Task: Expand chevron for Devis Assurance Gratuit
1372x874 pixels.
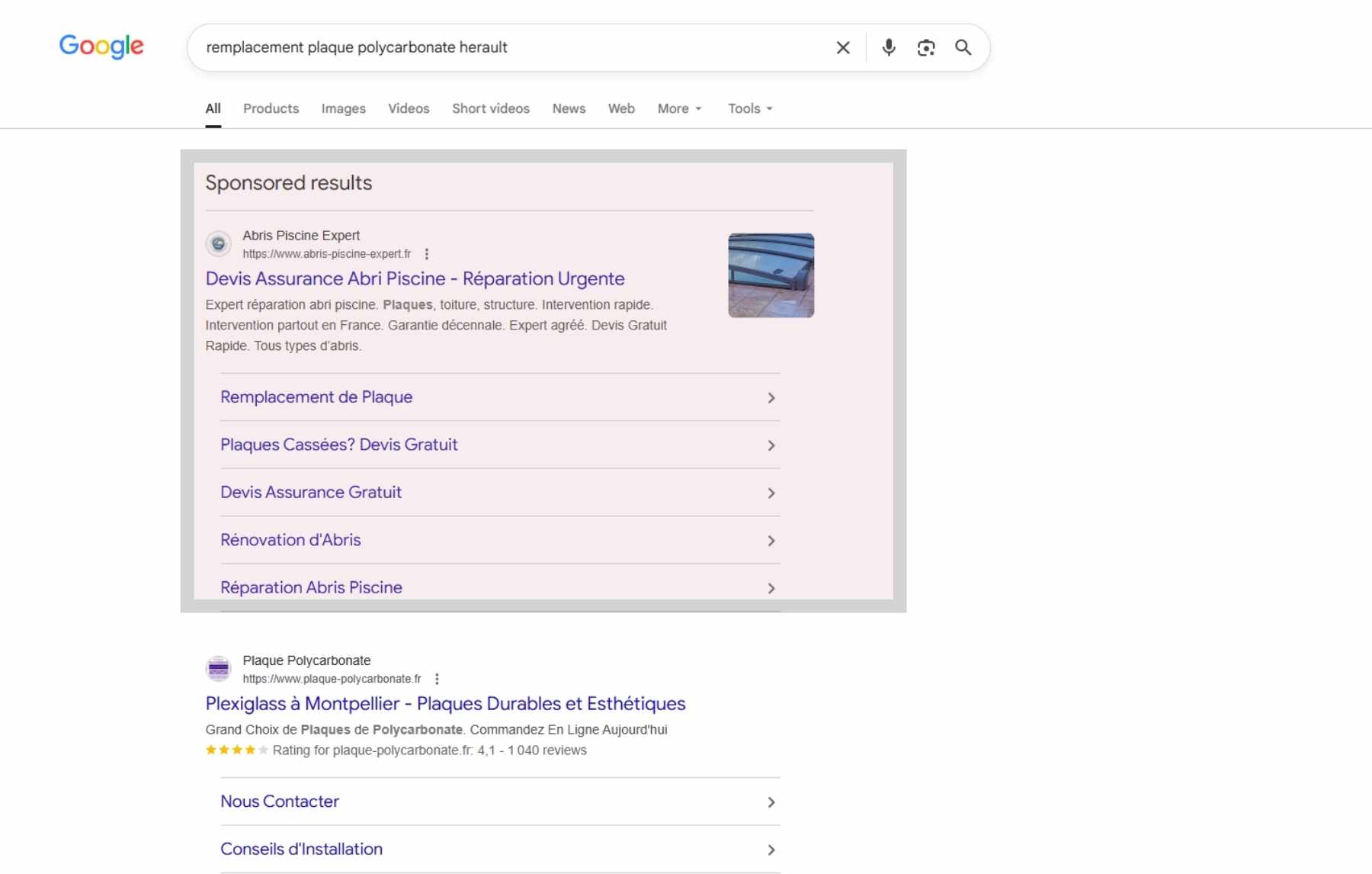Action: click(771, 493)
